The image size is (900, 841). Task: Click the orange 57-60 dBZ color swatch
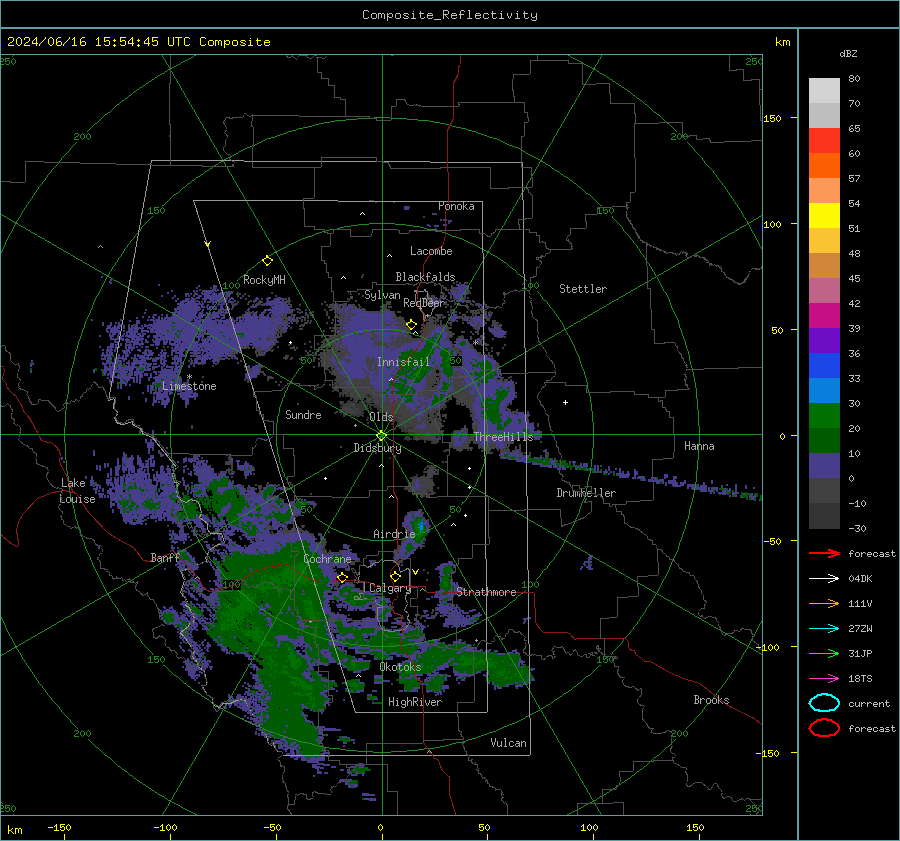click(x=824, y=166)
